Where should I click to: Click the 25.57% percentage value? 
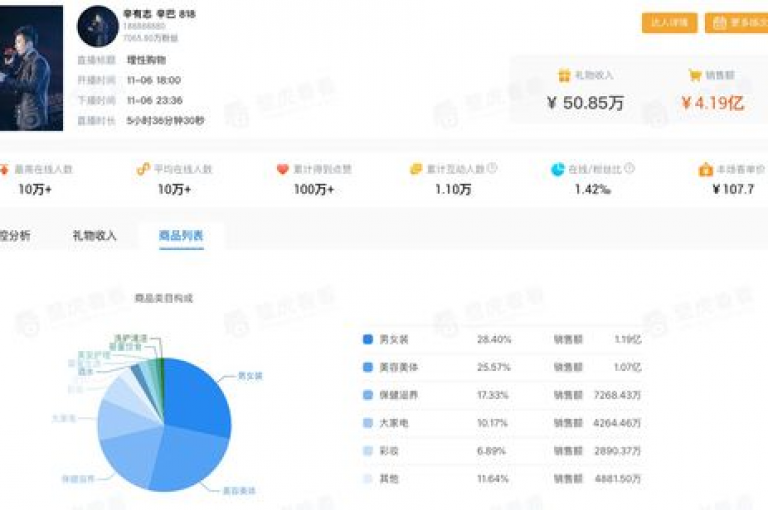(494, 367)
